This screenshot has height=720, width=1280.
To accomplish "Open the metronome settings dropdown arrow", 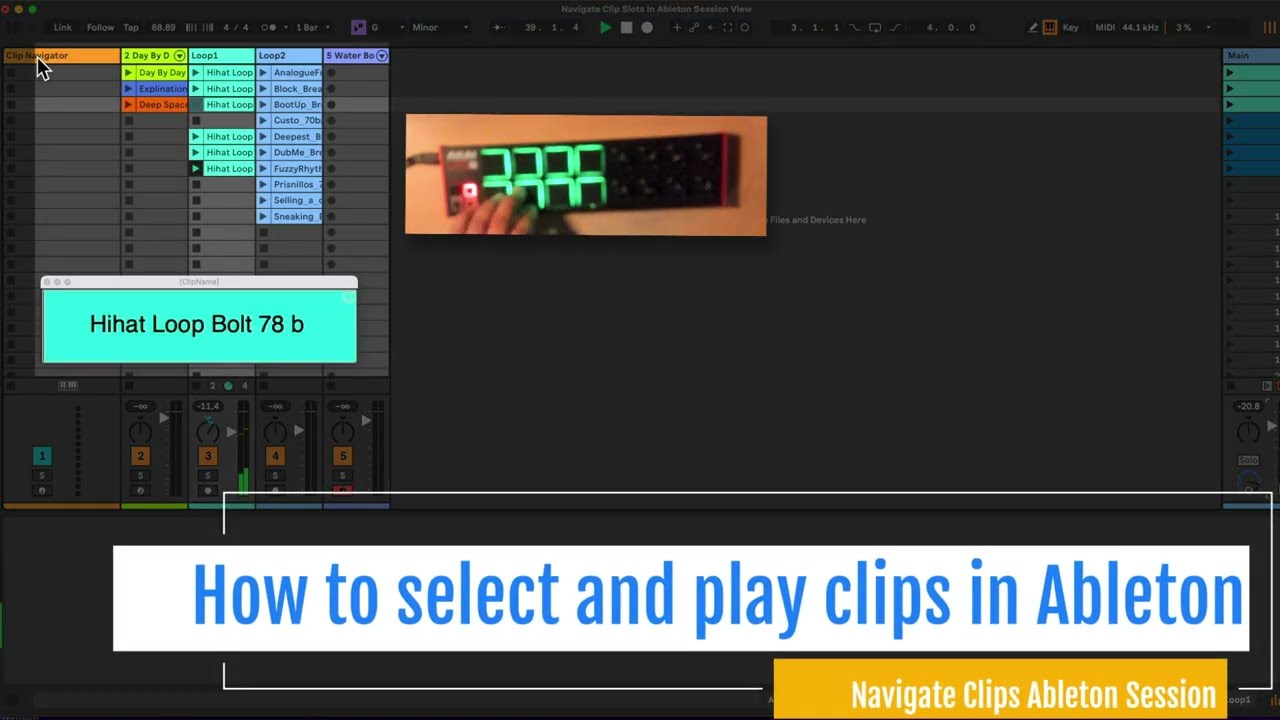I will [x=286, y=28].
